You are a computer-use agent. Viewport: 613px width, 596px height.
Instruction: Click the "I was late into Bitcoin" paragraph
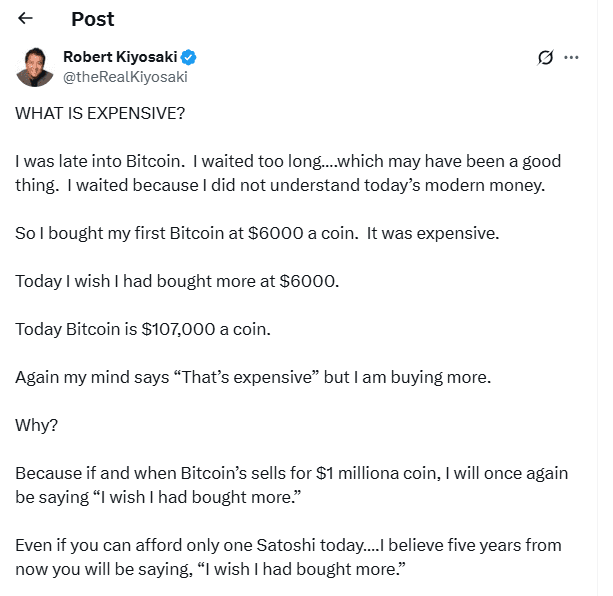coord(288,171)
